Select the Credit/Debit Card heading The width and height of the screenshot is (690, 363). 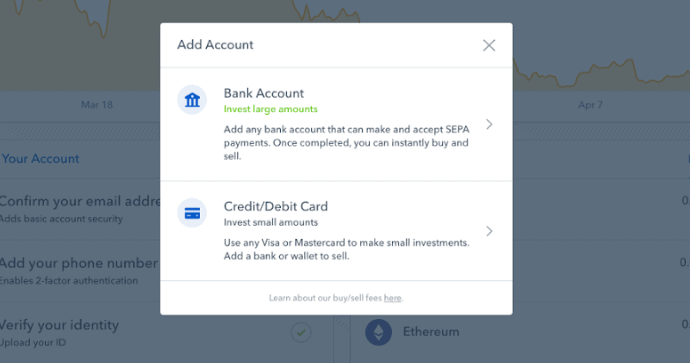click(x=275, y=206)
